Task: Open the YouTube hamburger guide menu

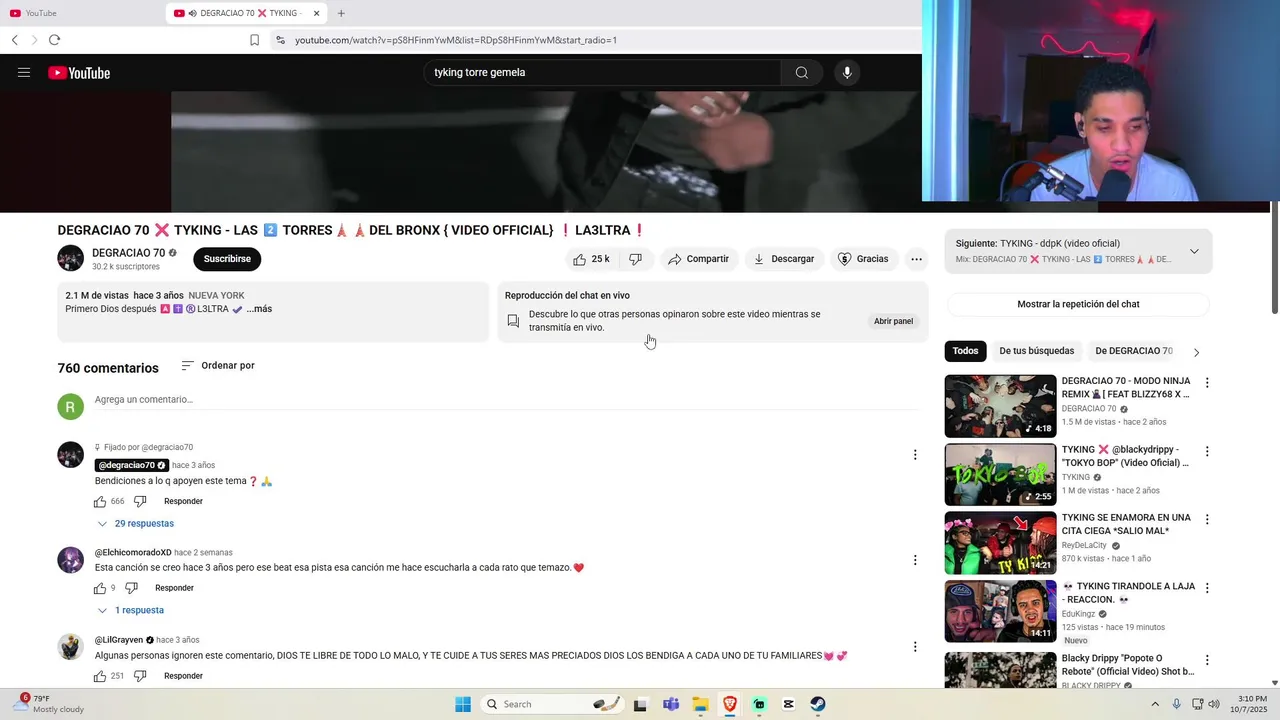Action: pos(24,73)
